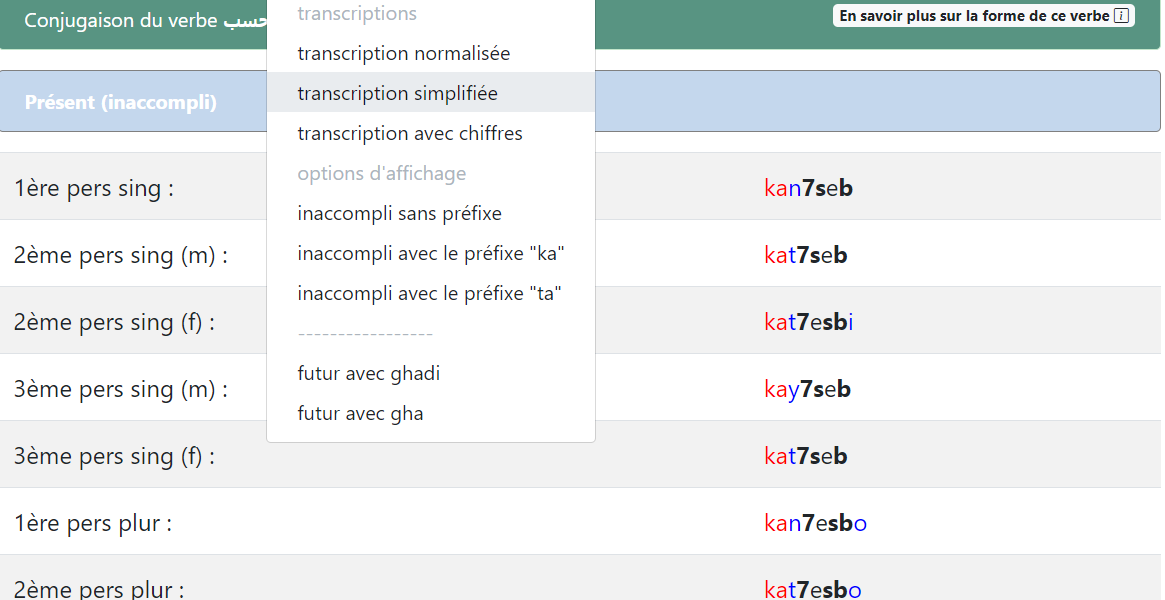Select "futur avec ghadi" menu entry

pyautogui.click(x=369, y=373)
